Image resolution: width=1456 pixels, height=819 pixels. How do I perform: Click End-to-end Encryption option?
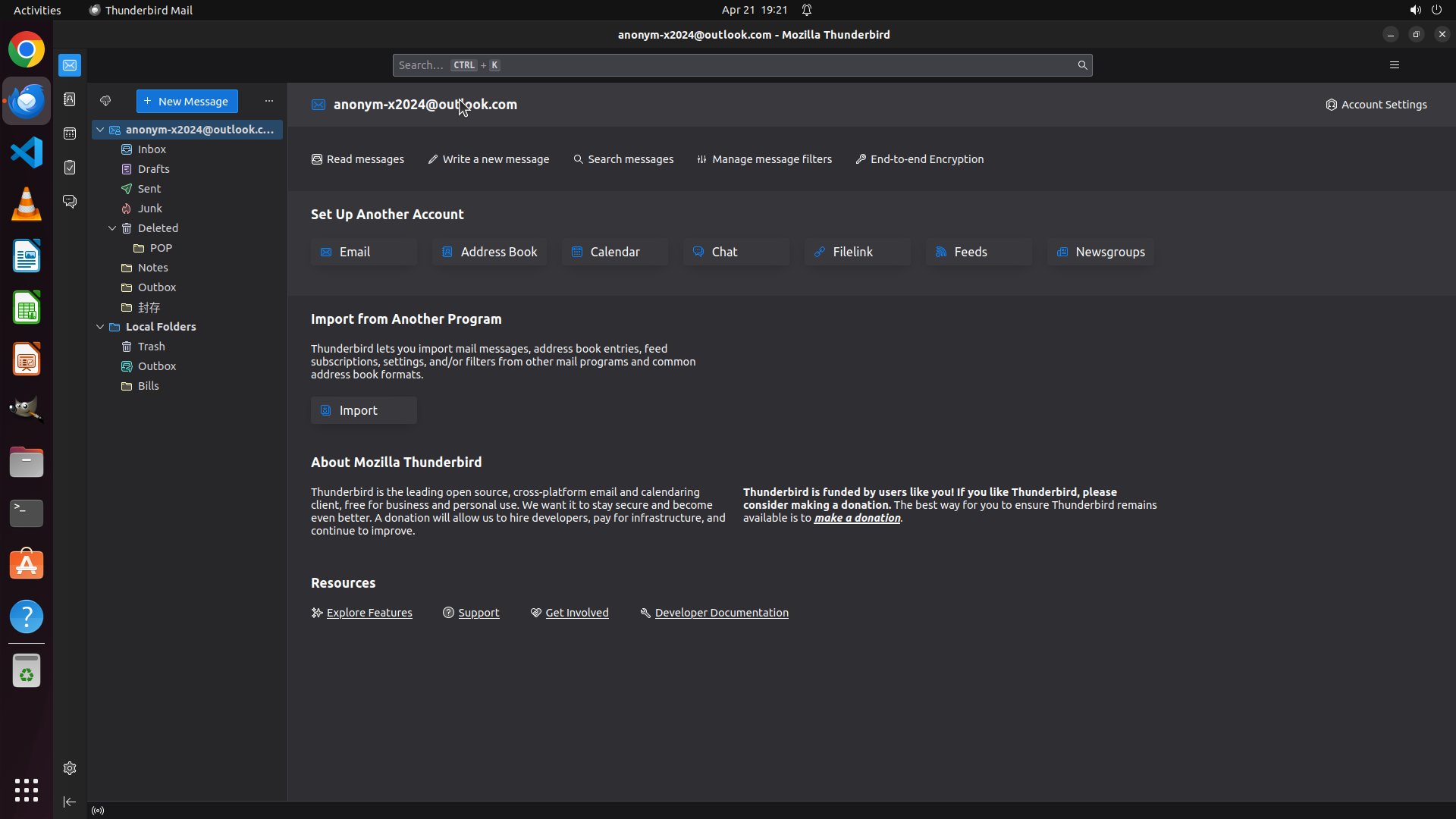pos(919,159)
